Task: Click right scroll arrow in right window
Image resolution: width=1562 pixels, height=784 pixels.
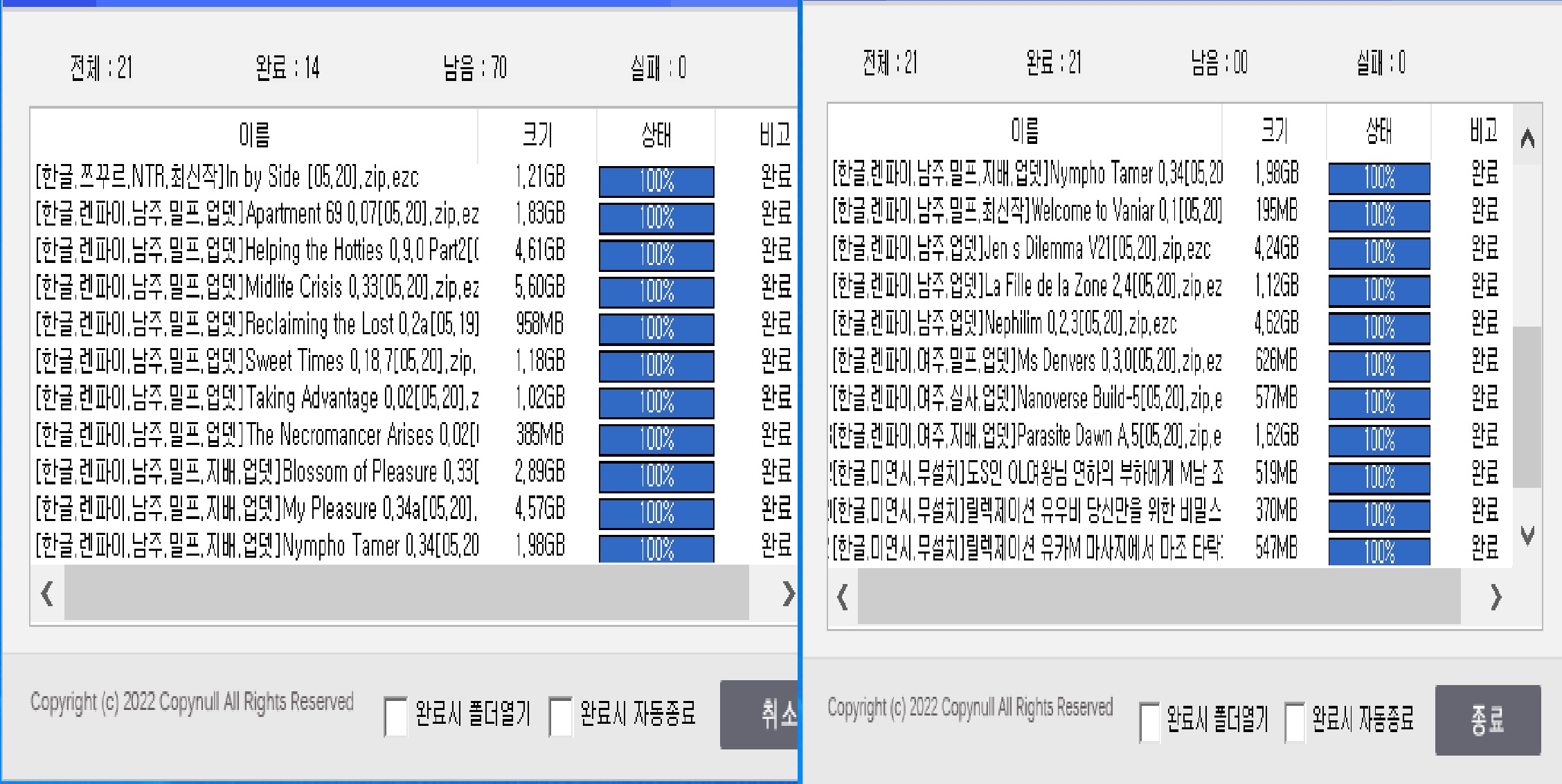Action: pyautogui.click(x=1496, y=596)
